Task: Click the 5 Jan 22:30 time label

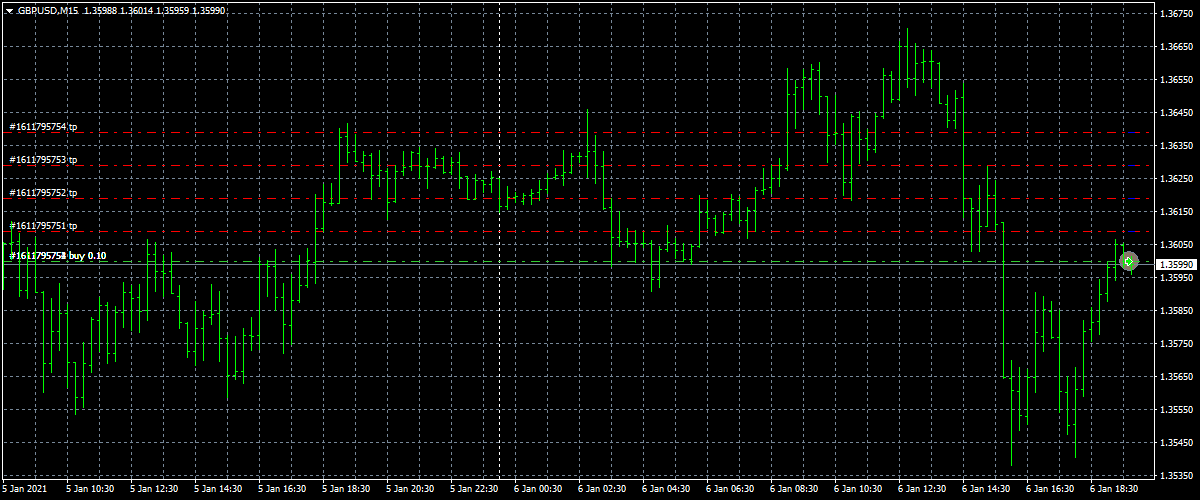Action: click(x=473, y=491)
